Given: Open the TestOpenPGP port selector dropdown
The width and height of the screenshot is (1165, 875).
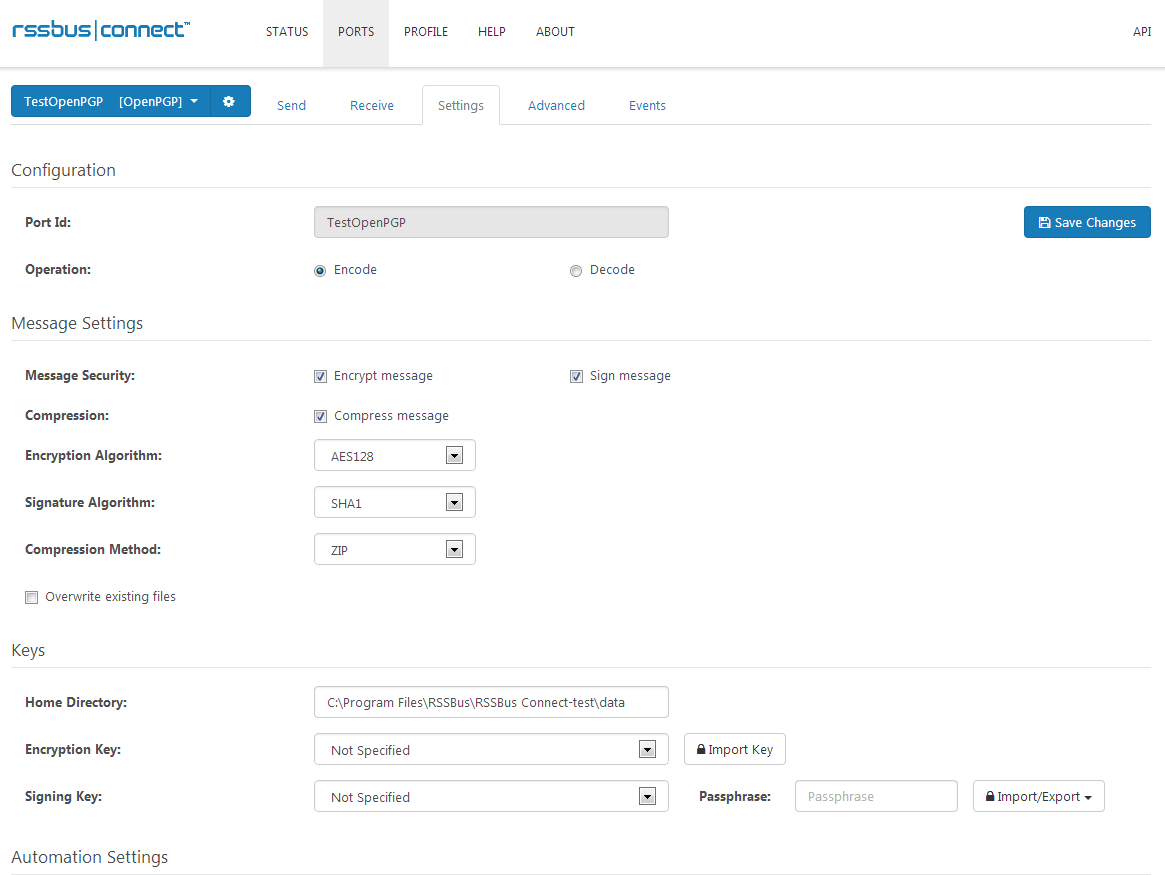Looking at the screenshot, I should click(x=110, y=101).
